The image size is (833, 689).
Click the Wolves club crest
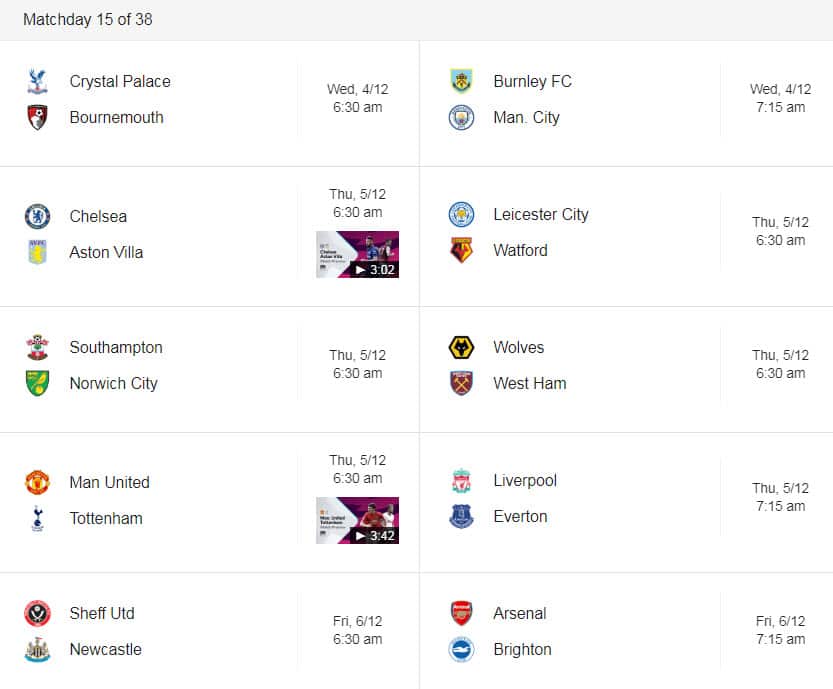click(x=460, y=347)
